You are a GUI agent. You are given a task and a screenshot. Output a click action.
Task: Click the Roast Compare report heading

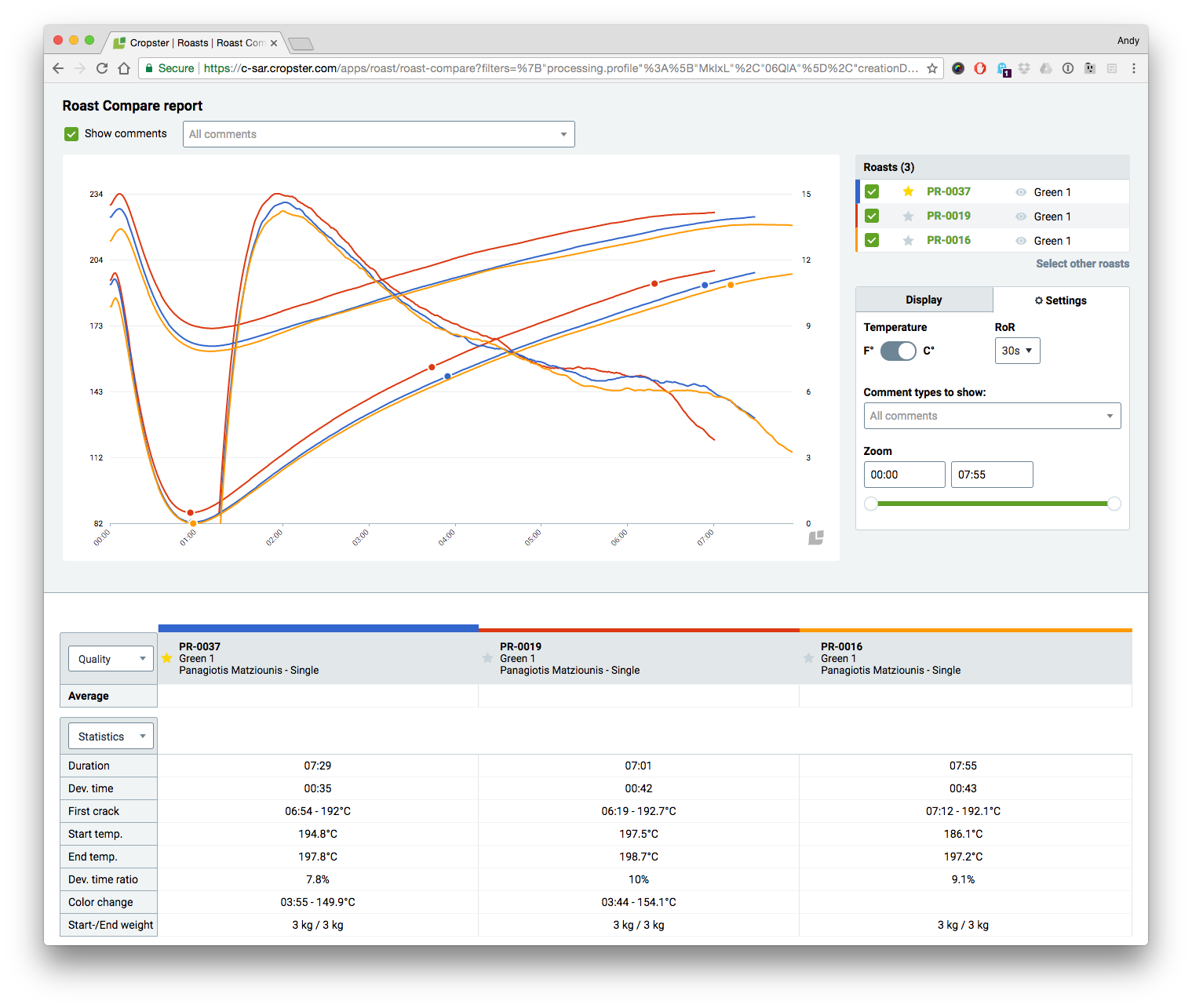click(x=133, y=106)
